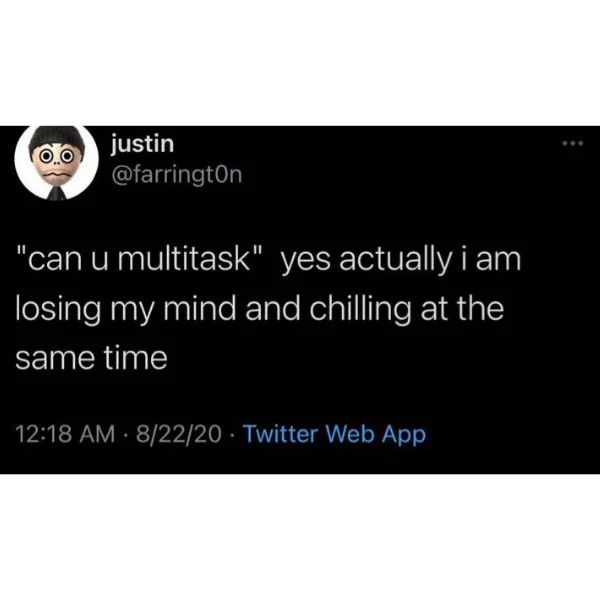Image resolution: width=600 pixels, height=600 pixels.
Task: Click the dot separator before Twitter Web App
Action: tap(233, 435)
